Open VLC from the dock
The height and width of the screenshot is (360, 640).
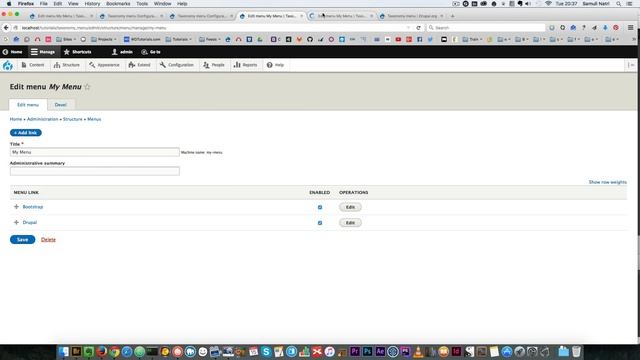click(418, 351)
